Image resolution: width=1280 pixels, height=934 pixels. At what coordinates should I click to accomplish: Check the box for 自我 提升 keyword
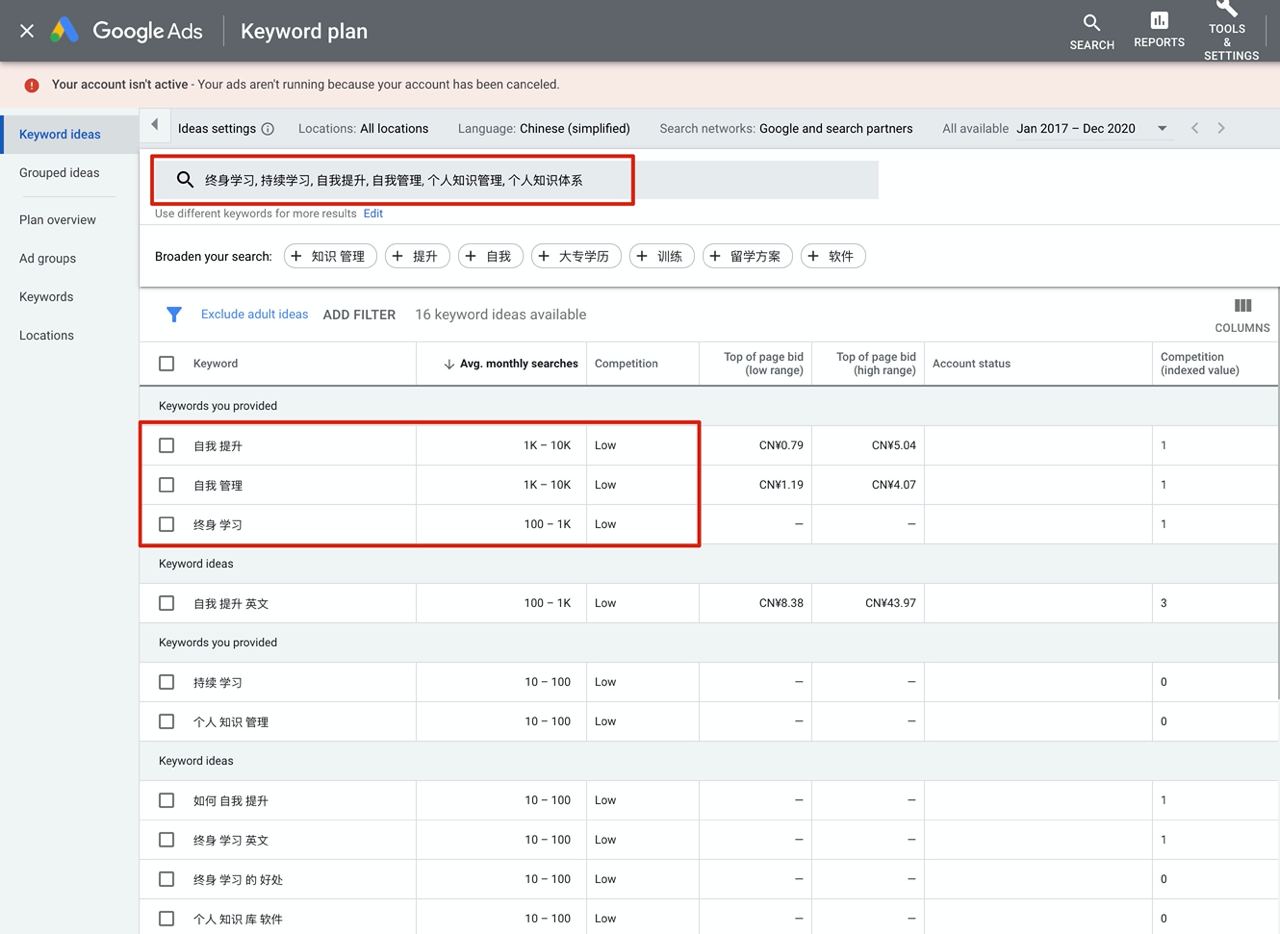coord(167,446)
